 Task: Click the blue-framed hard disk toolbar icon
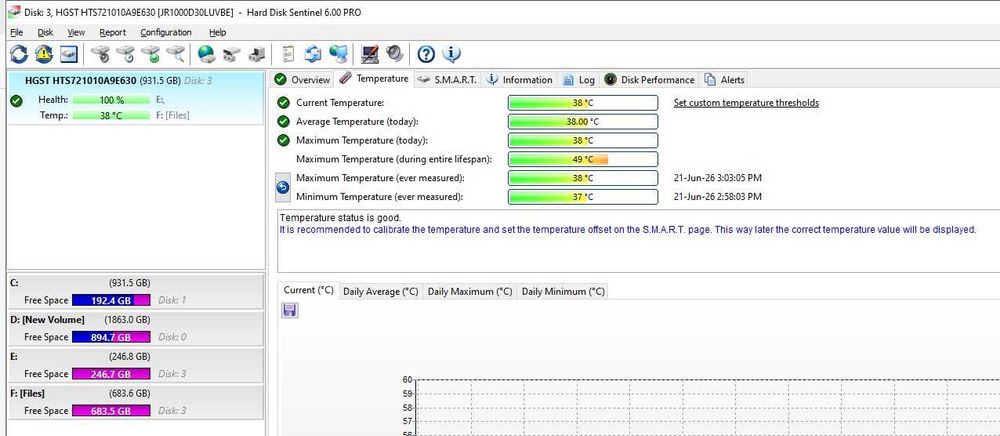[x=69, y=54]
